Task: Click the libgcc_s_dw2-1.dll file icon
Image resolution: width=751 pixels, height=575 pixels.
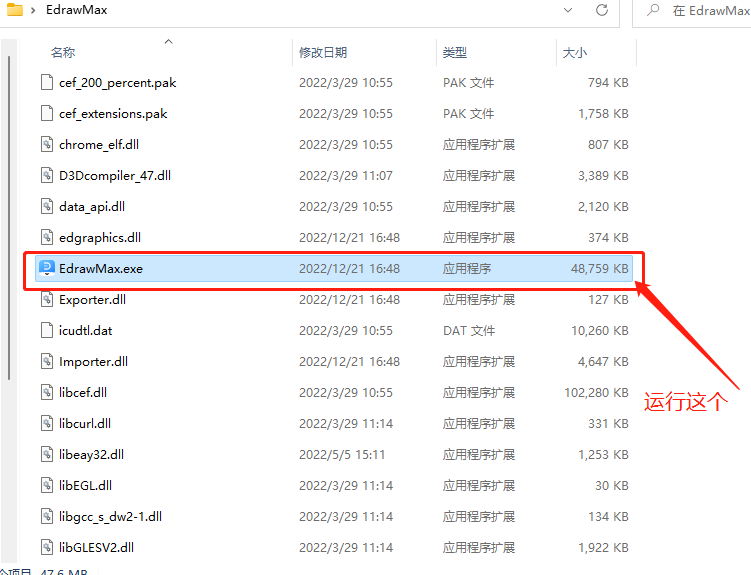Action: pyautogui.click(x=47, y=517)
